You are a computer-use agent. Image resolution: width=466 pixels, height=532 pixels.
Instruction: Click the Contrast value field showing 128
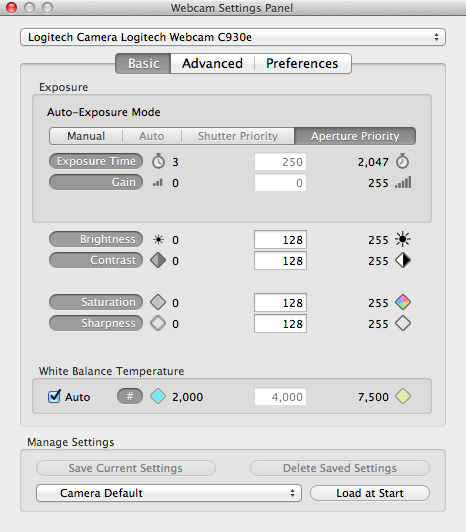280,261
